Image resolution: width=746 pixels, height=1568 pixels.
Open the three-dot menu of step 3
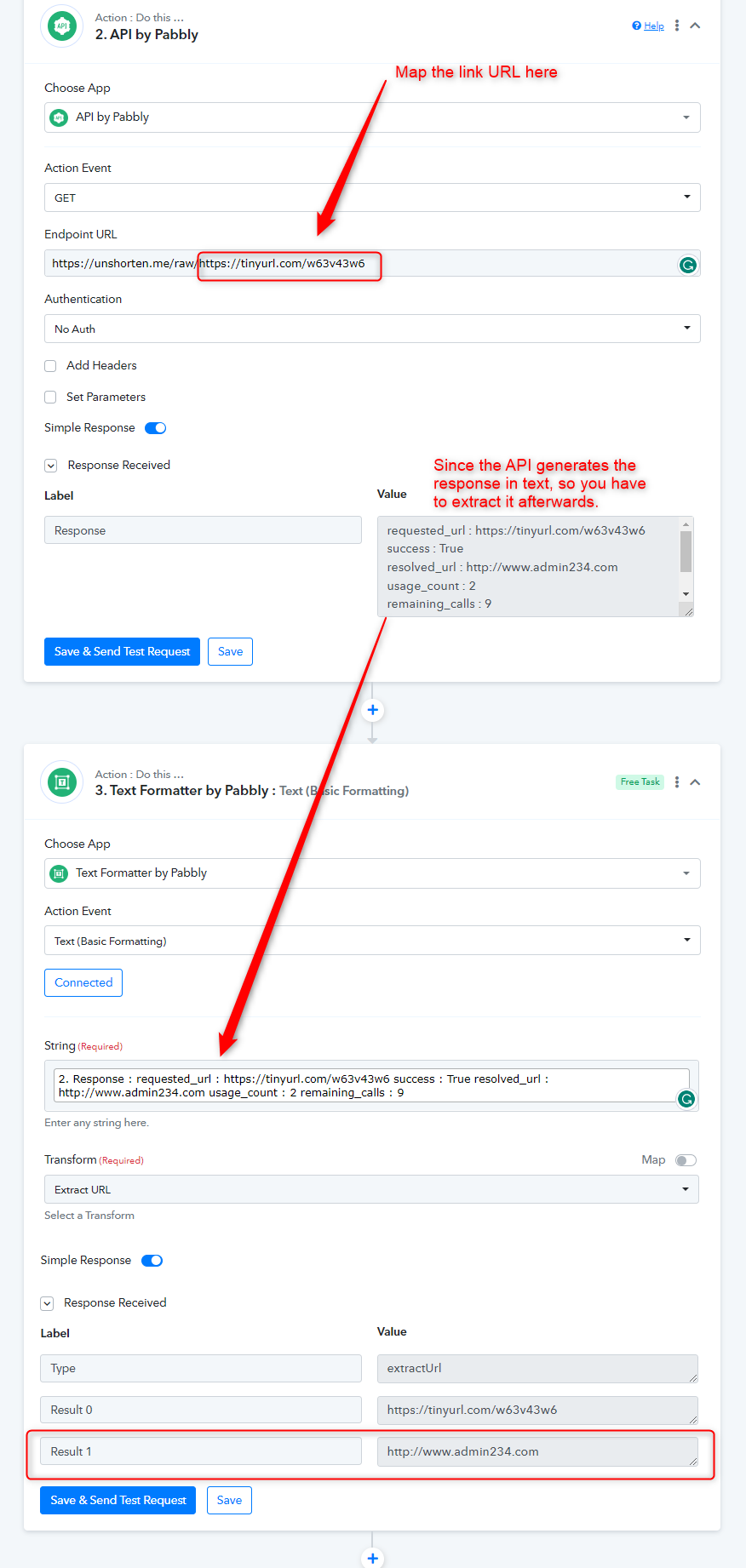pos(677,782)
